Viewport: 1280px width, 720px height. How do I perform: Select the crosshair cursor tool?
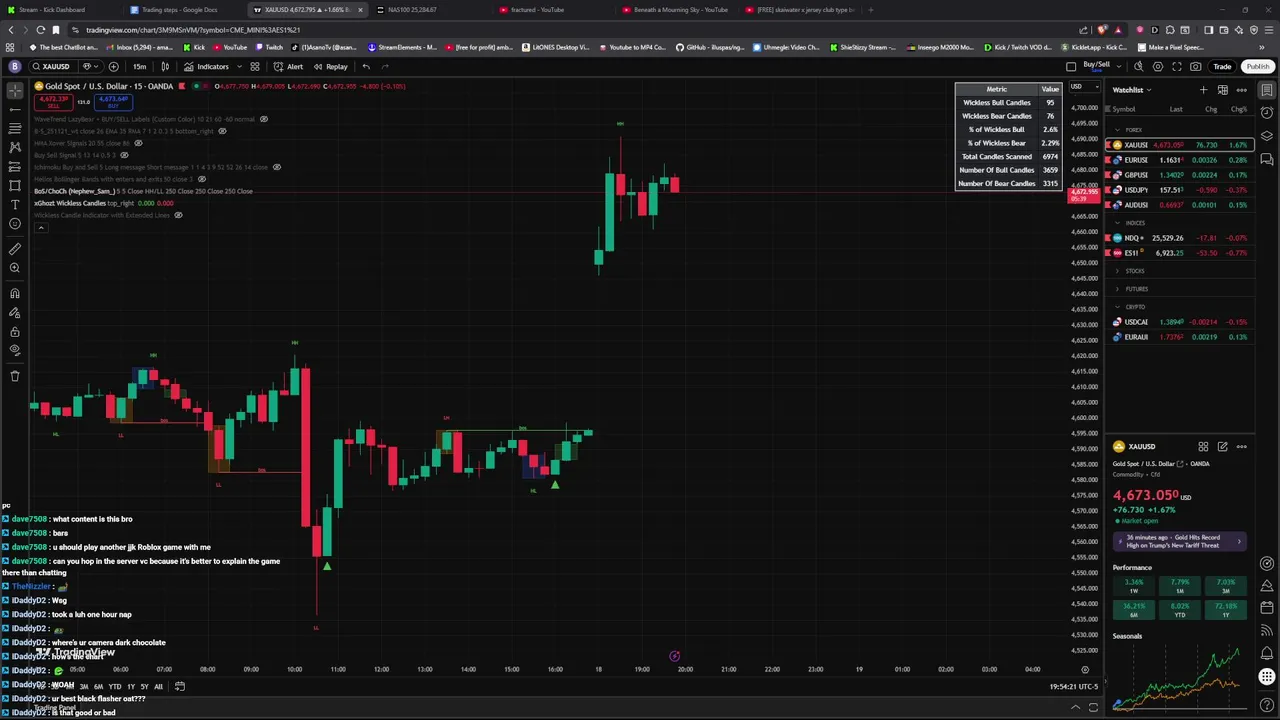tap(15, 91)
